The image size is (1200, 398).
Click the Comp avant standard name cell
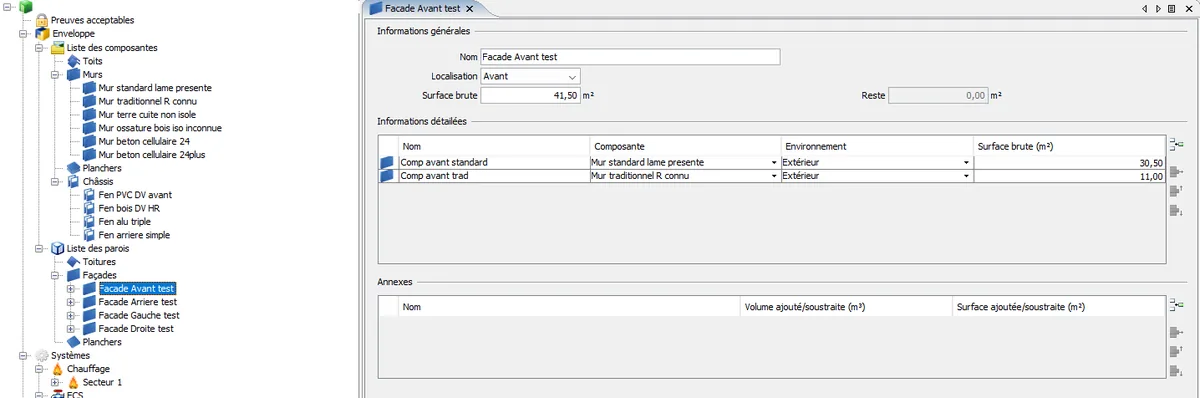pos(495,162)
